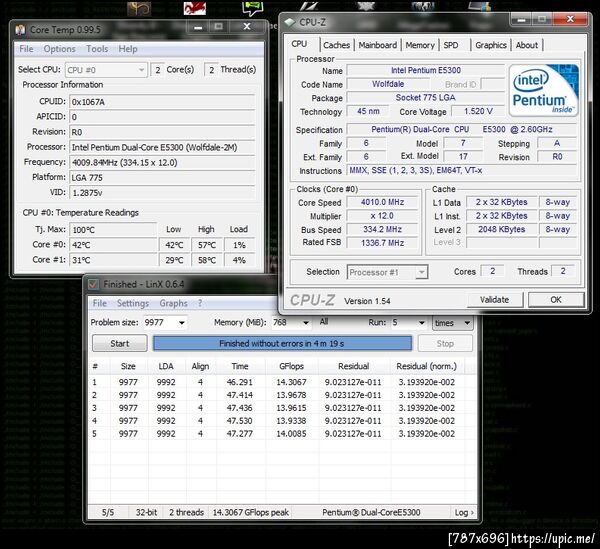Open File menu in LinX

point(99,303)
